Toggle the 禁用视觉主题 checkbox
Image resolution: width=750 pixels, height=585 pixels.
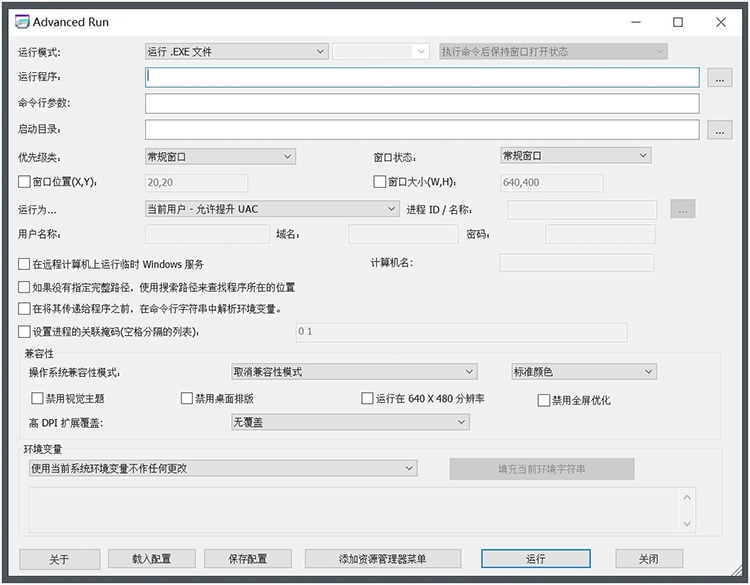[x=38, y=398]
